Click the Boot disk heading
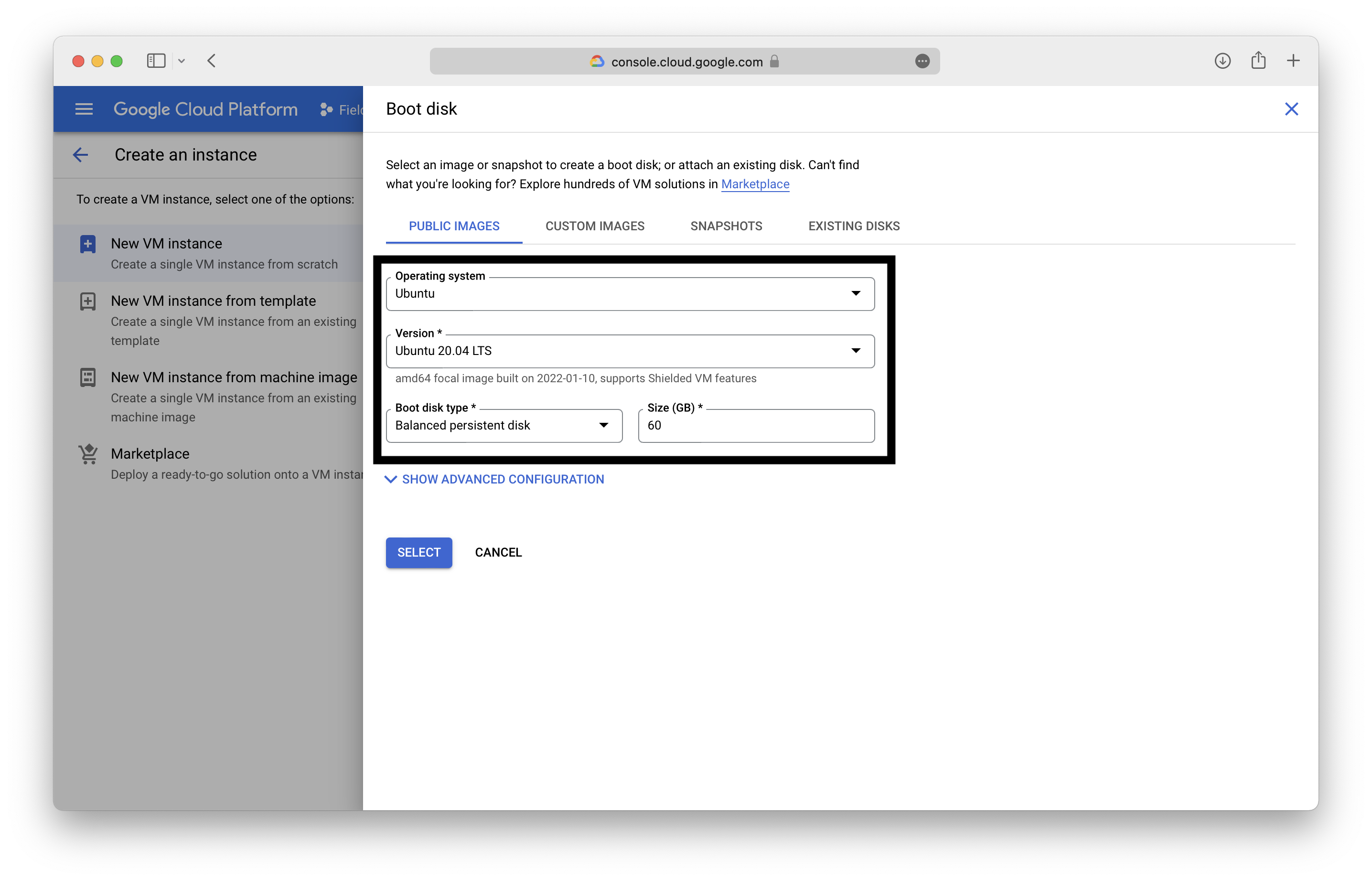This screenshot has height=881, width=1372. 421,109
